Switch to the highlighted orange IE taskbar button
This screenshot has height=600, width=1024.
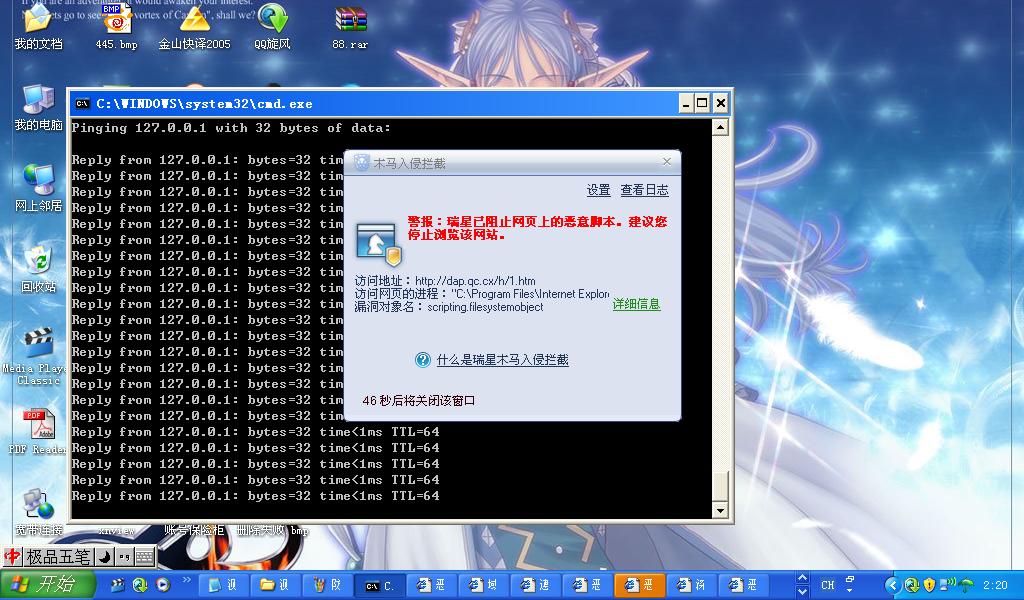click(x=640, y=585)
